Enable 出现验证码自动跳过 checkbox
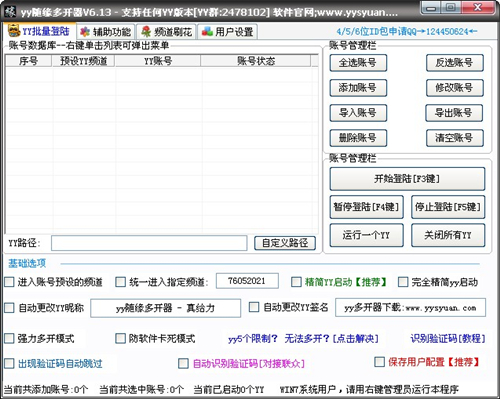500x399 pixels. 9,363
